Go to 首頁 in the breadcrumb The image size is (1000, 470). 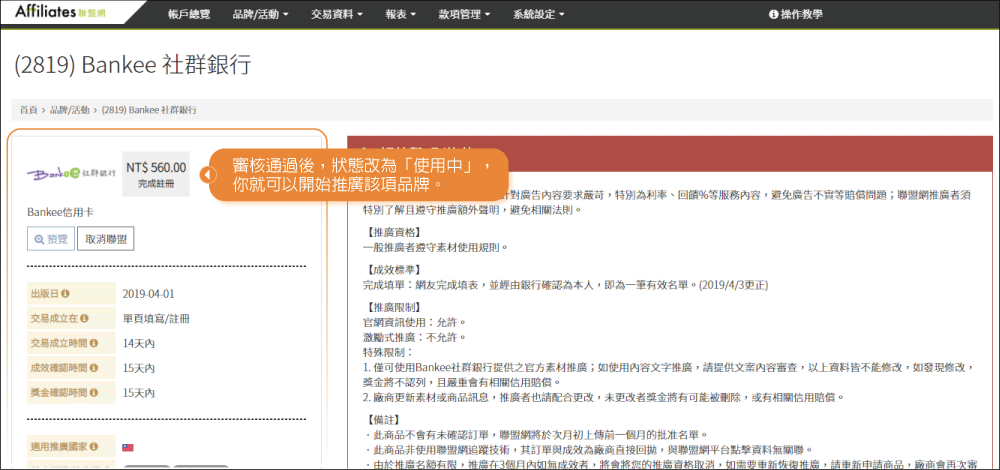click(28, 110)
